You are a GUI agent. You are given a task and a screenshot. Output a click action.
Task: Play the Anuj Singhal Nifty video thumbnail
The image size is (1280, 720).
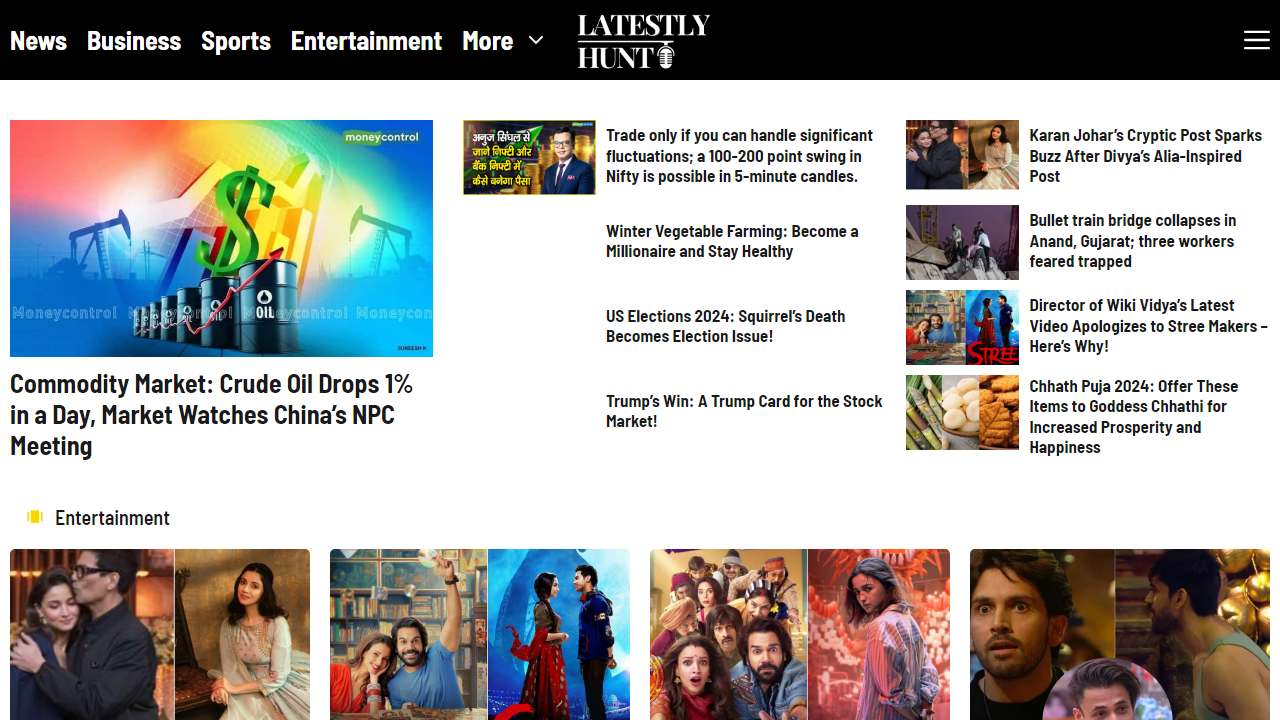point(529,157)
